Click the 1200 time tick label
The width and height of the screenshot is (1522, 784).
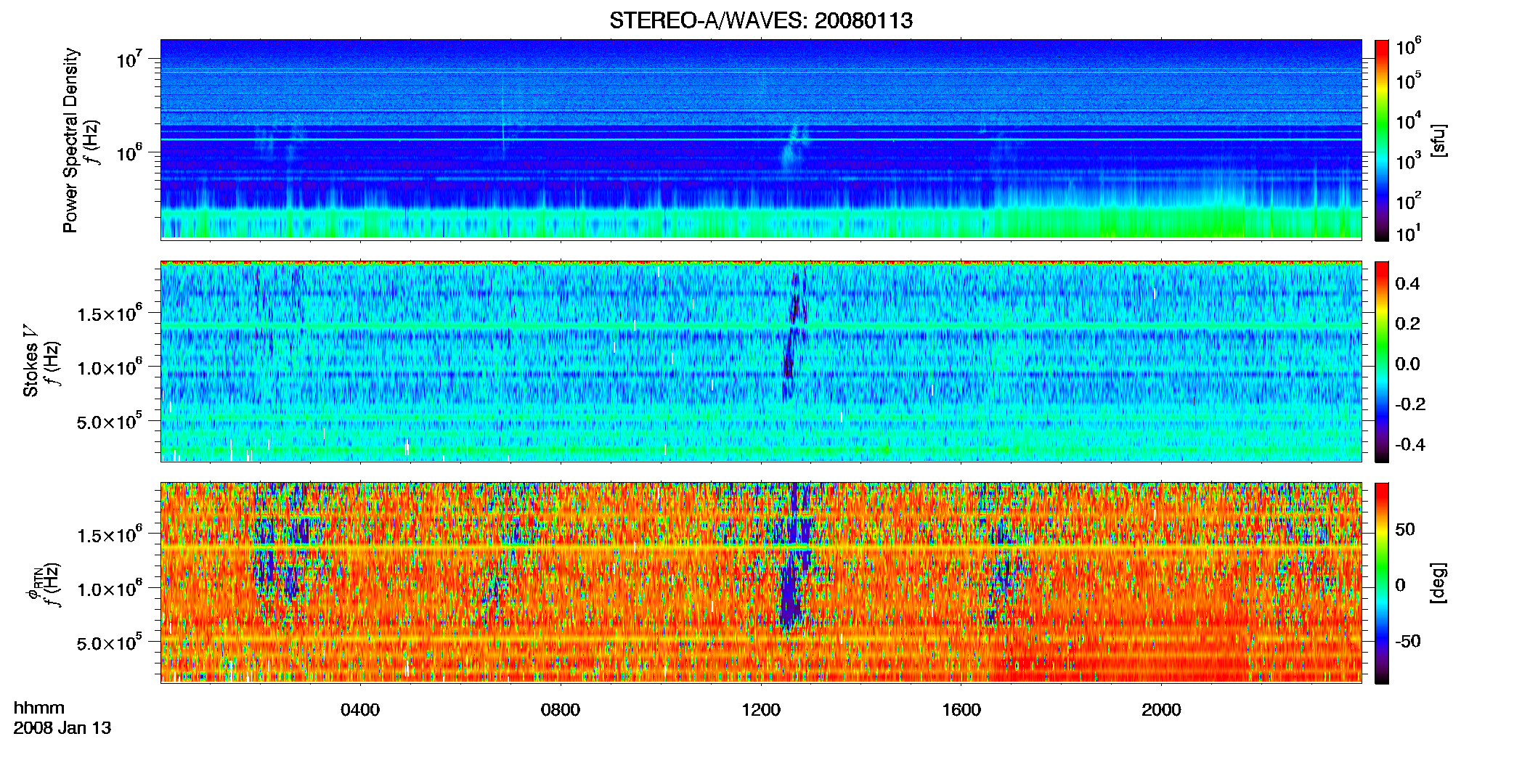coord(761,710)
